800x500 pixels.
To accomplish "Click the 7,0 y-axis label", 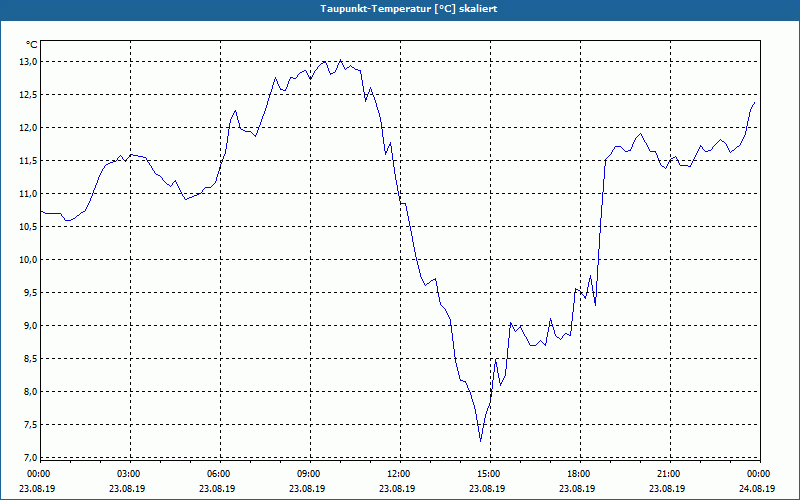I will point(30,457).
